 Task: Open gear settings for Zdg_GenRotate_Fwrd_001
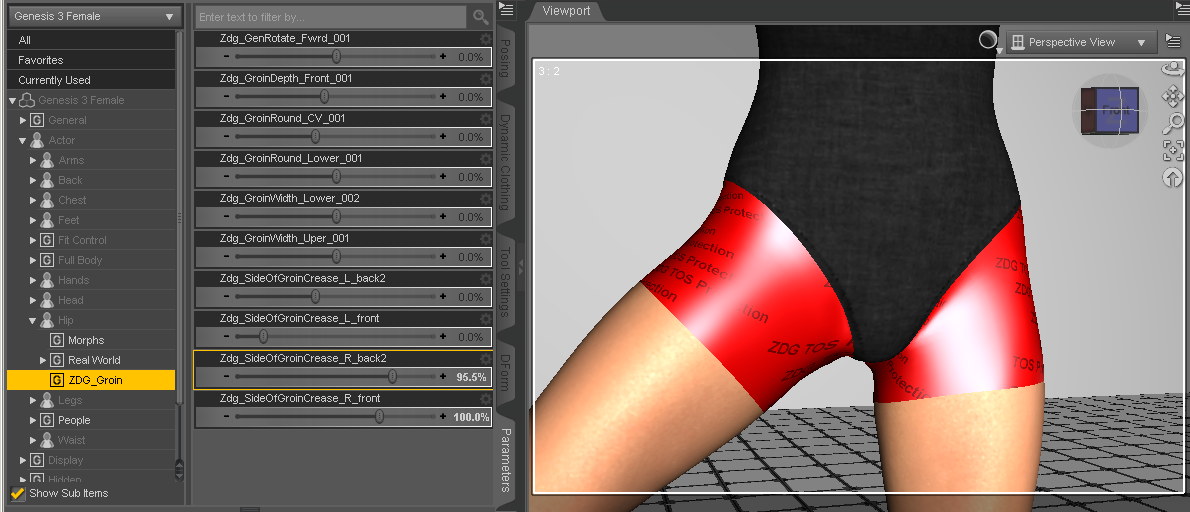486,38
